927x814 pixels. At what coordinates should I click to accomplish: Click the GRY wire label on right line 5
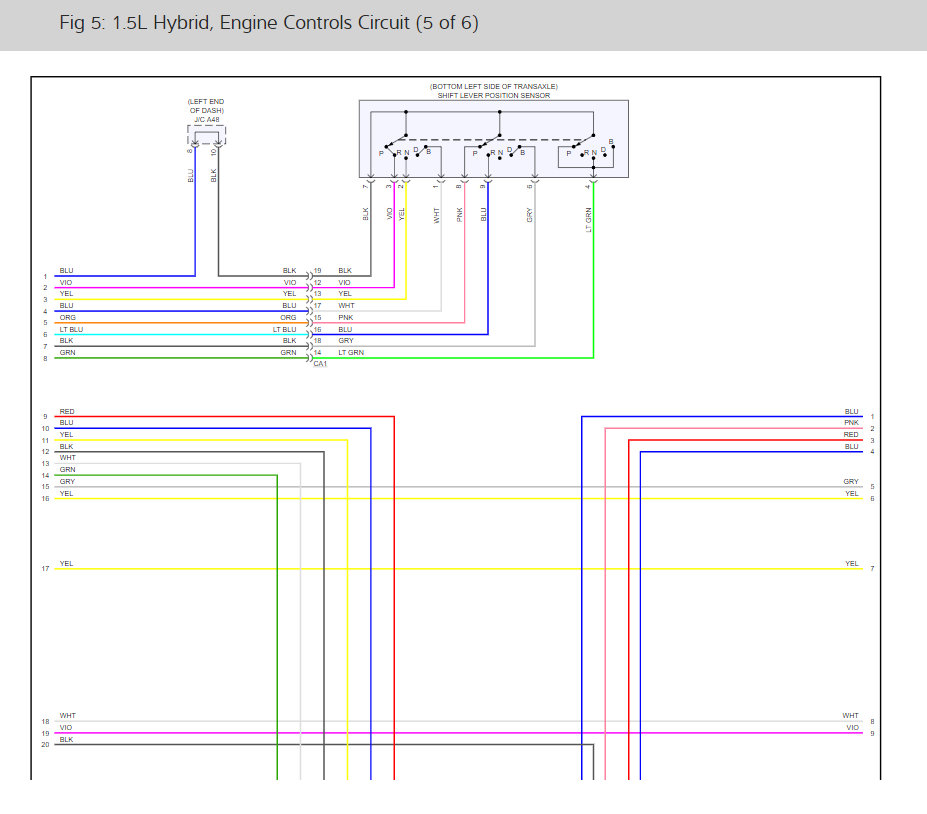pyautogui.click(x=851, y=481)
